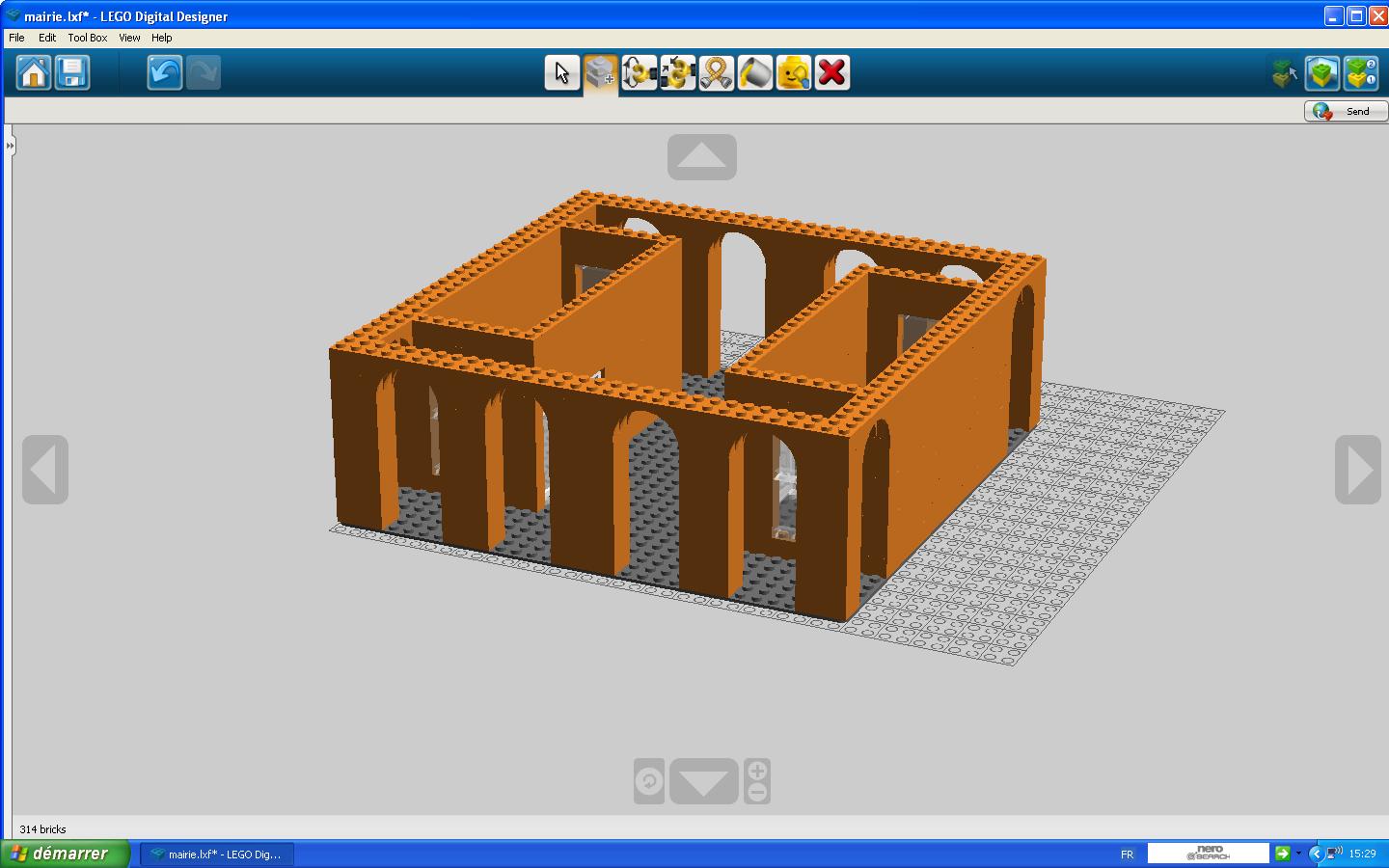Activate the red X Delete tool
The width and height of the screenshot is (1389, 868).
(831, 72)
